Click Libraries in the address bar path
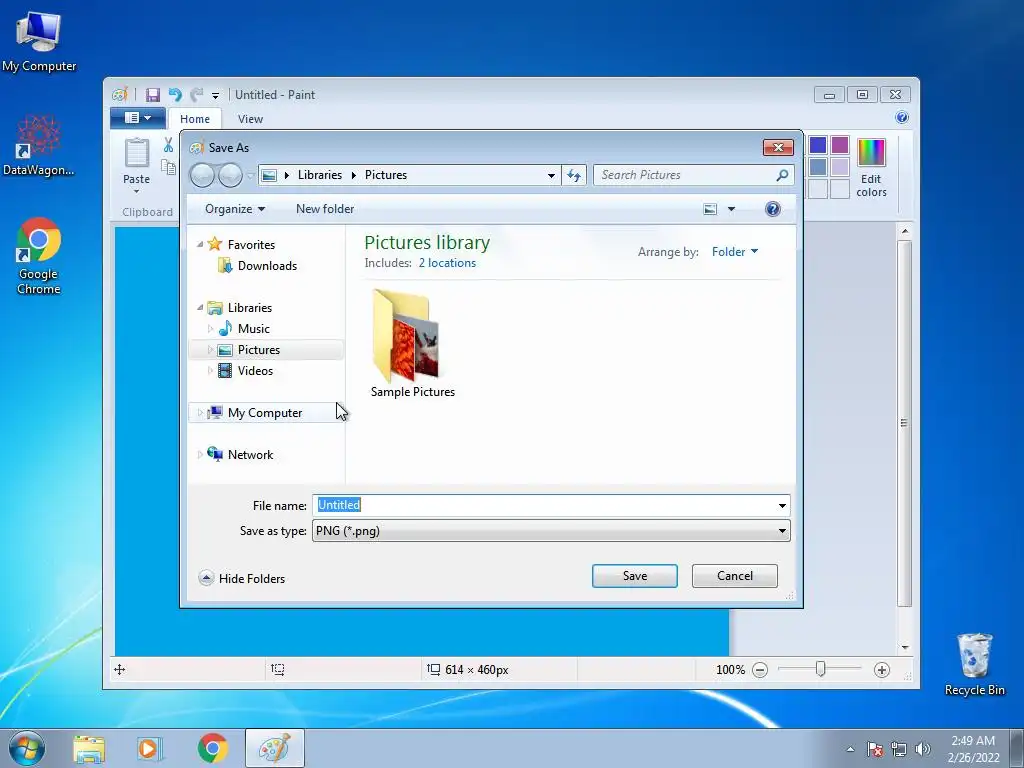 [x=319, y=175]
